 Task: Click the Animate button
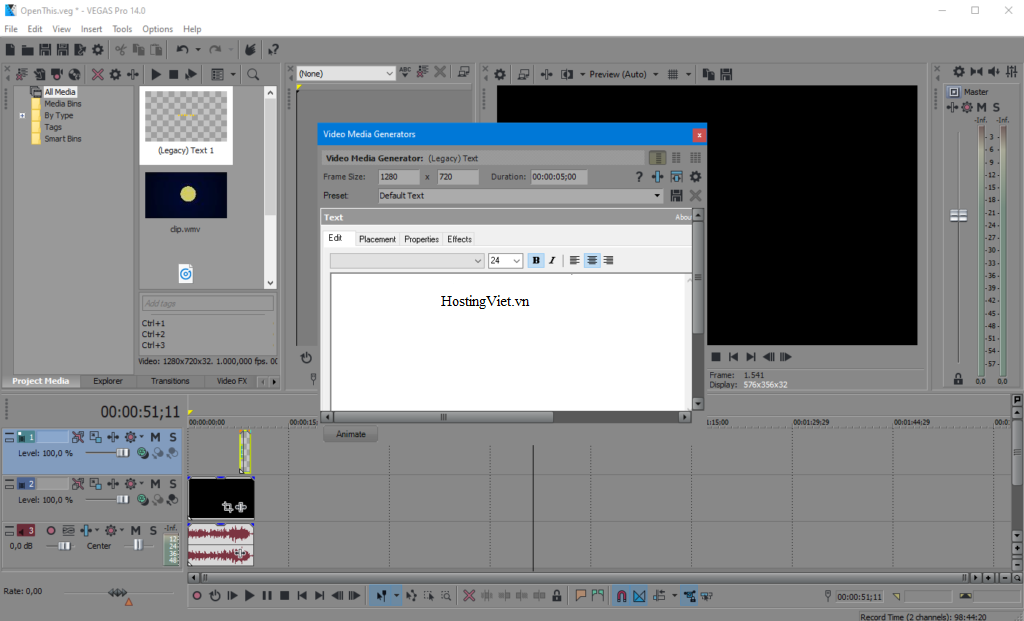[x=351, y=434]
